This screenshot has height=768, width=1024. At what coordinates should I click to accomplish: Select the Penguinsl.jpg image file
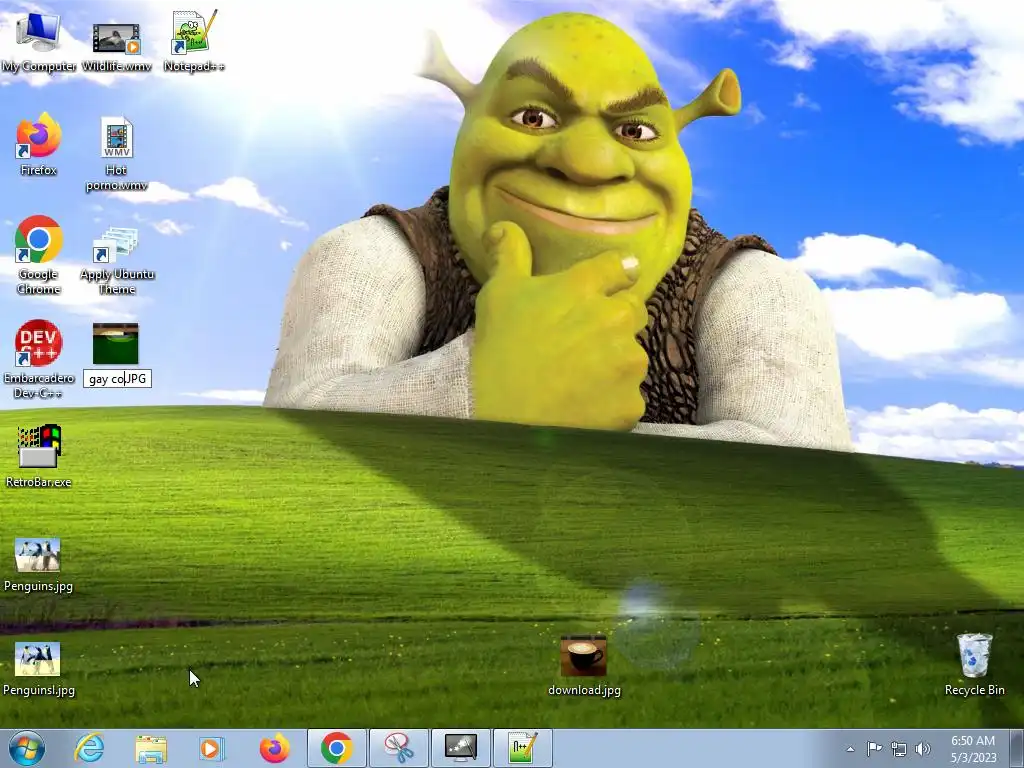[x=39, y=669]
